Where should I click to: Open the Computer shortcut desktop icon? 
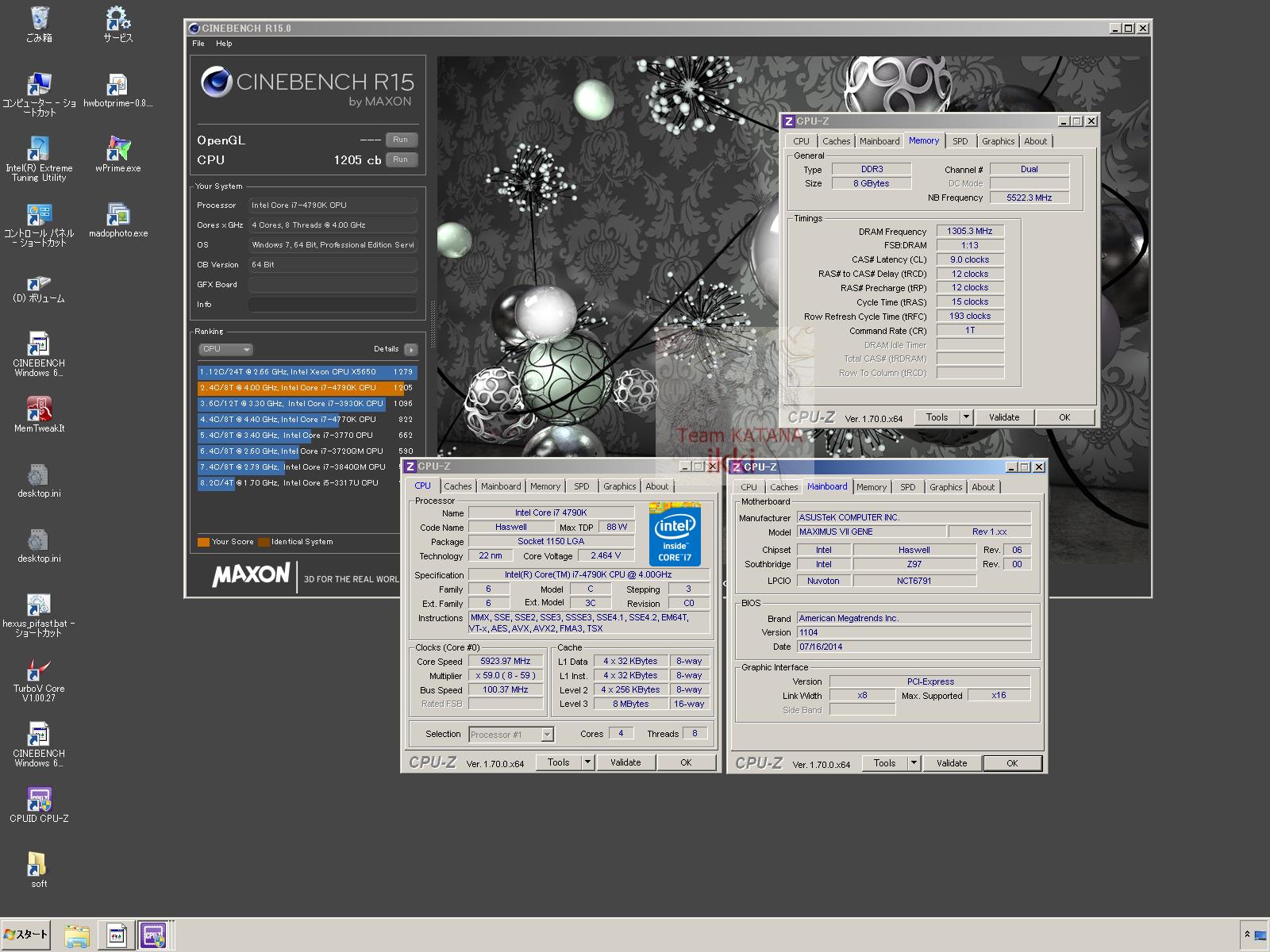click(x=38, y=94)
